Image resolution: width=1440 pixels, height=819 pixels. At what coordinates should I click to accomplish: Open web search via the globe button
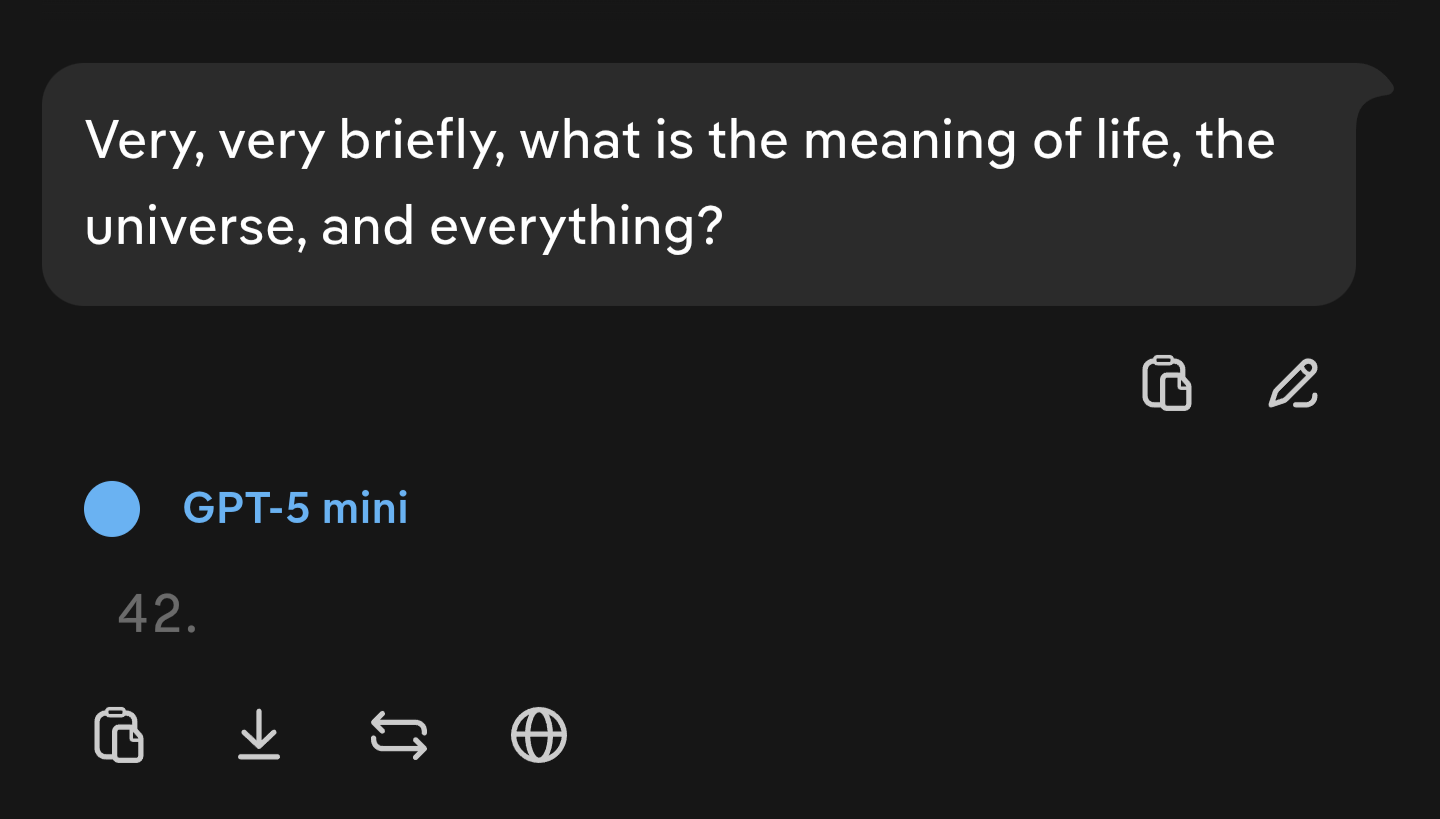tap(539, 735)
